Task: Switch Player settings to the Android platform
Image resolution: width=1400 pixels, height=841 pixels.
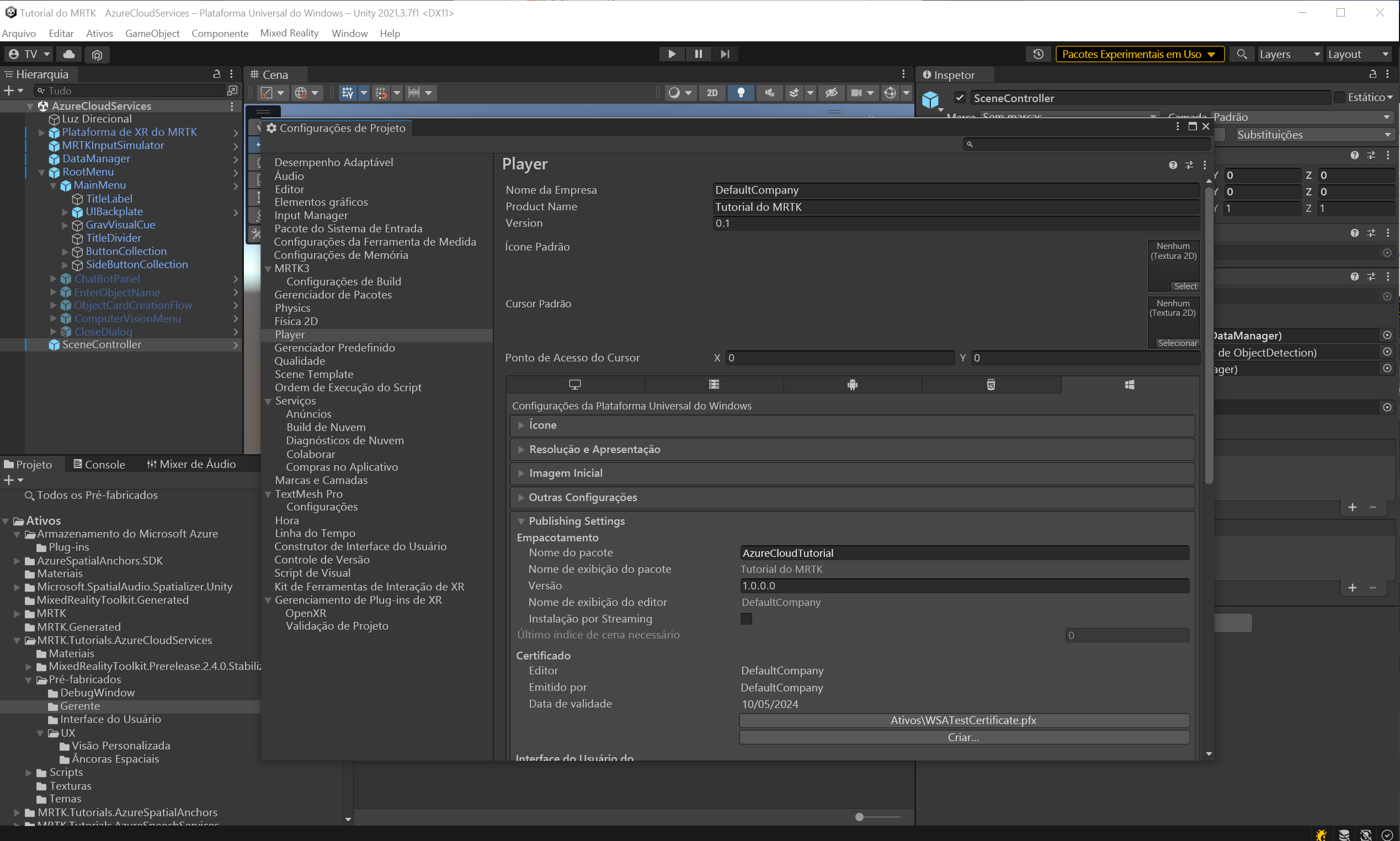Action: pyautogui.click(x=852, y=384)
